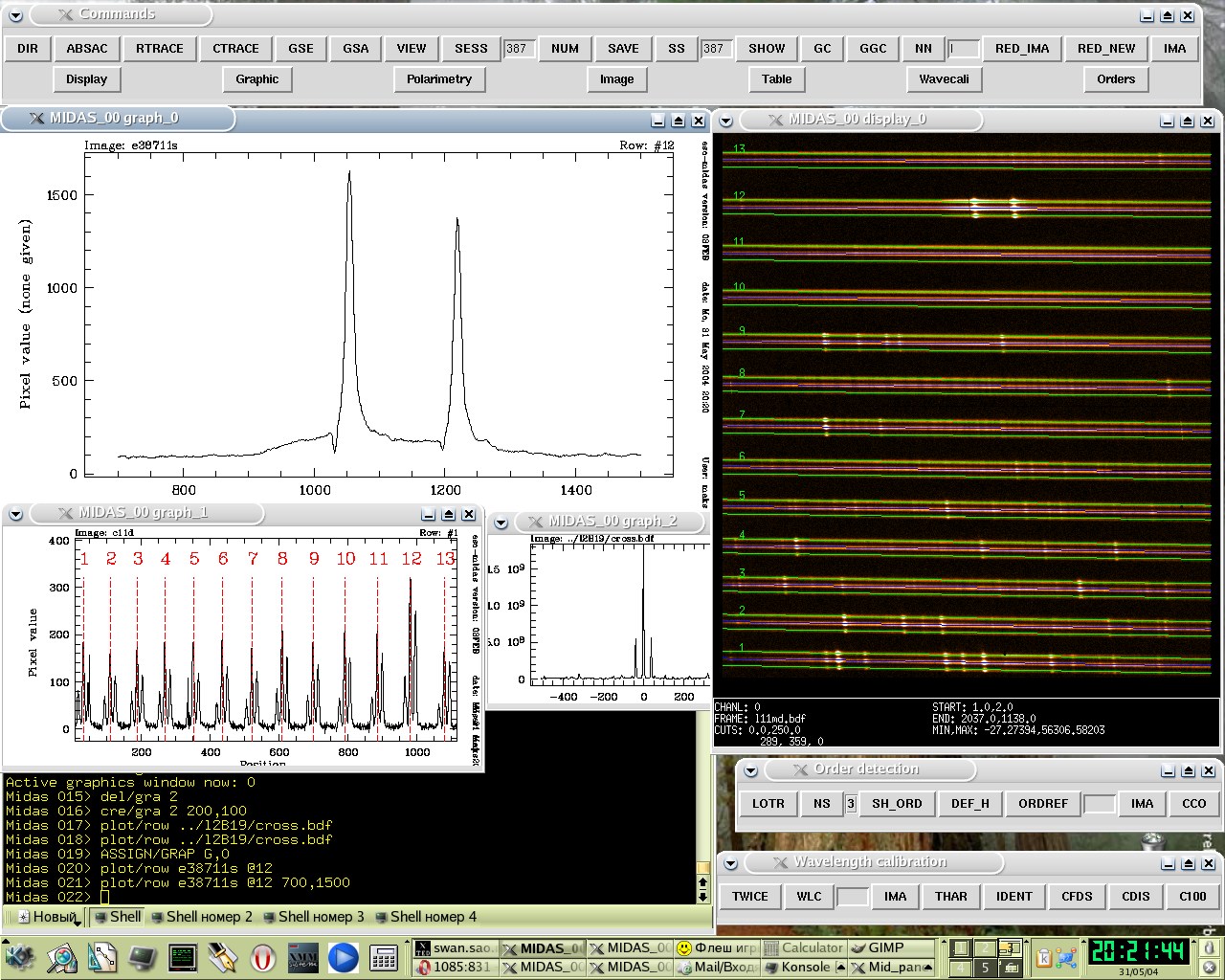Click the empty field after WLC
The image size is (1225, 980).
852,897
